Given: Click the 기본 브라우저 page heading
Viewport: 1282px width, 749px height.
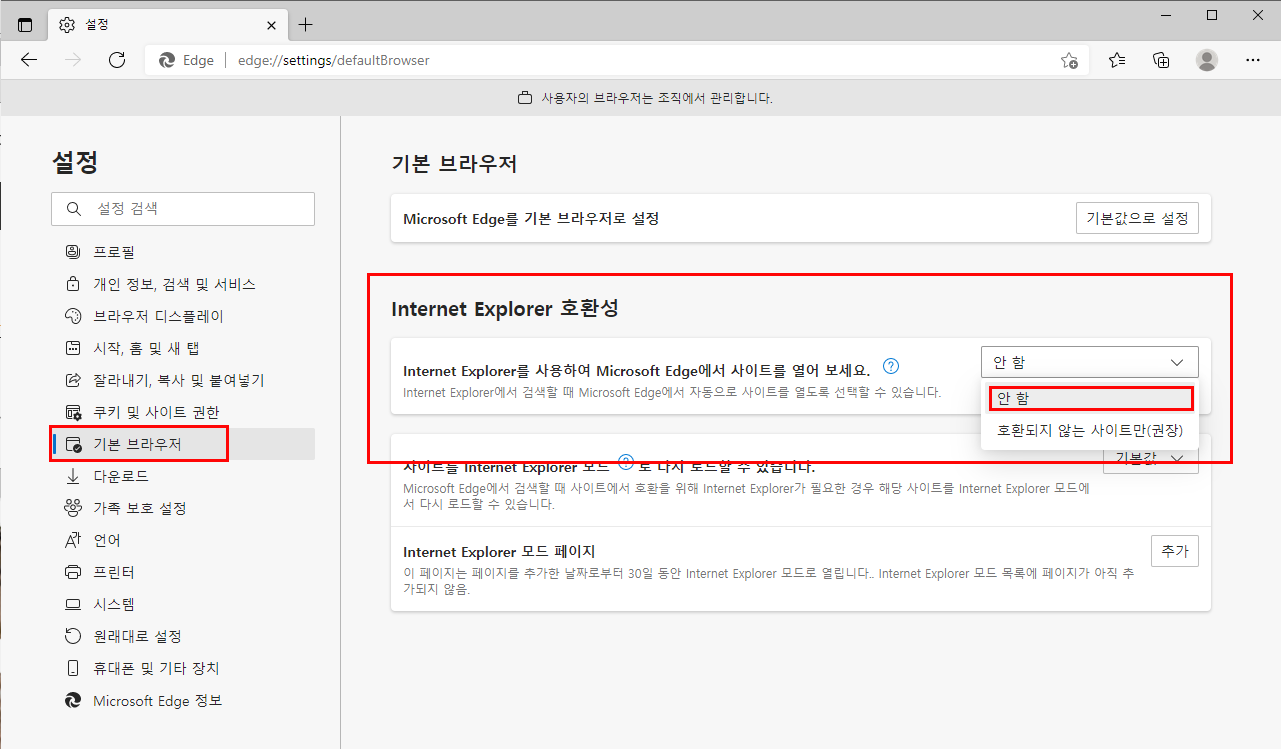Looking at the screenshot, I should [x=454, y=164].
